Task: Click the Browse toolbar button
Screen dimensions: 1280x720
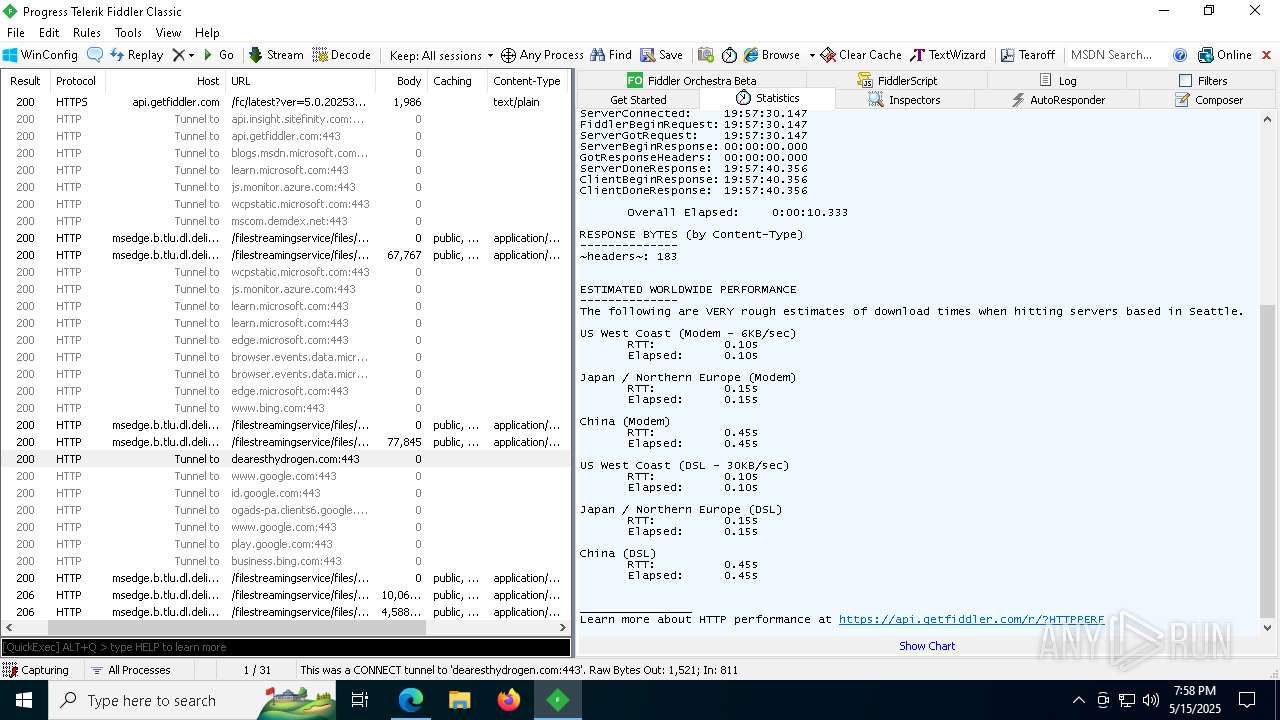Action: [x=772, y=55]
